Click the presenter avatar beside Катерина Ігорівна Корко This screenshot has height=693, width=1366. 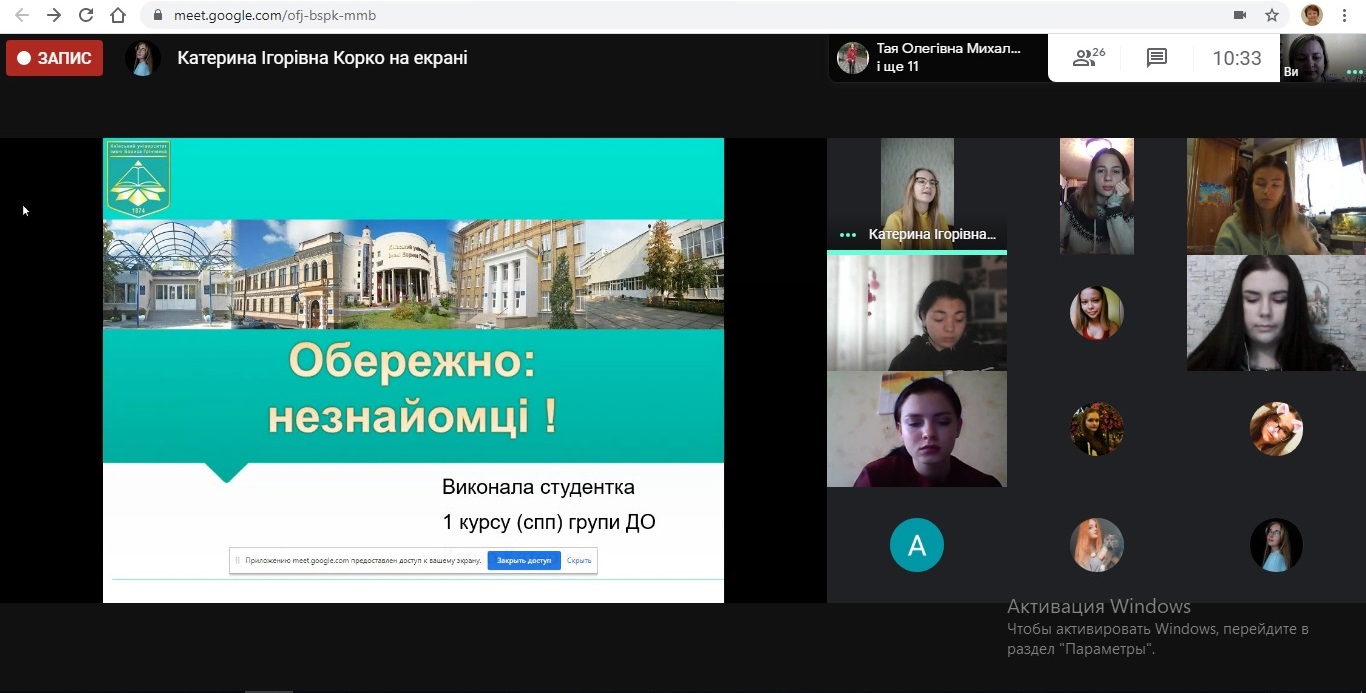[143, 58]
